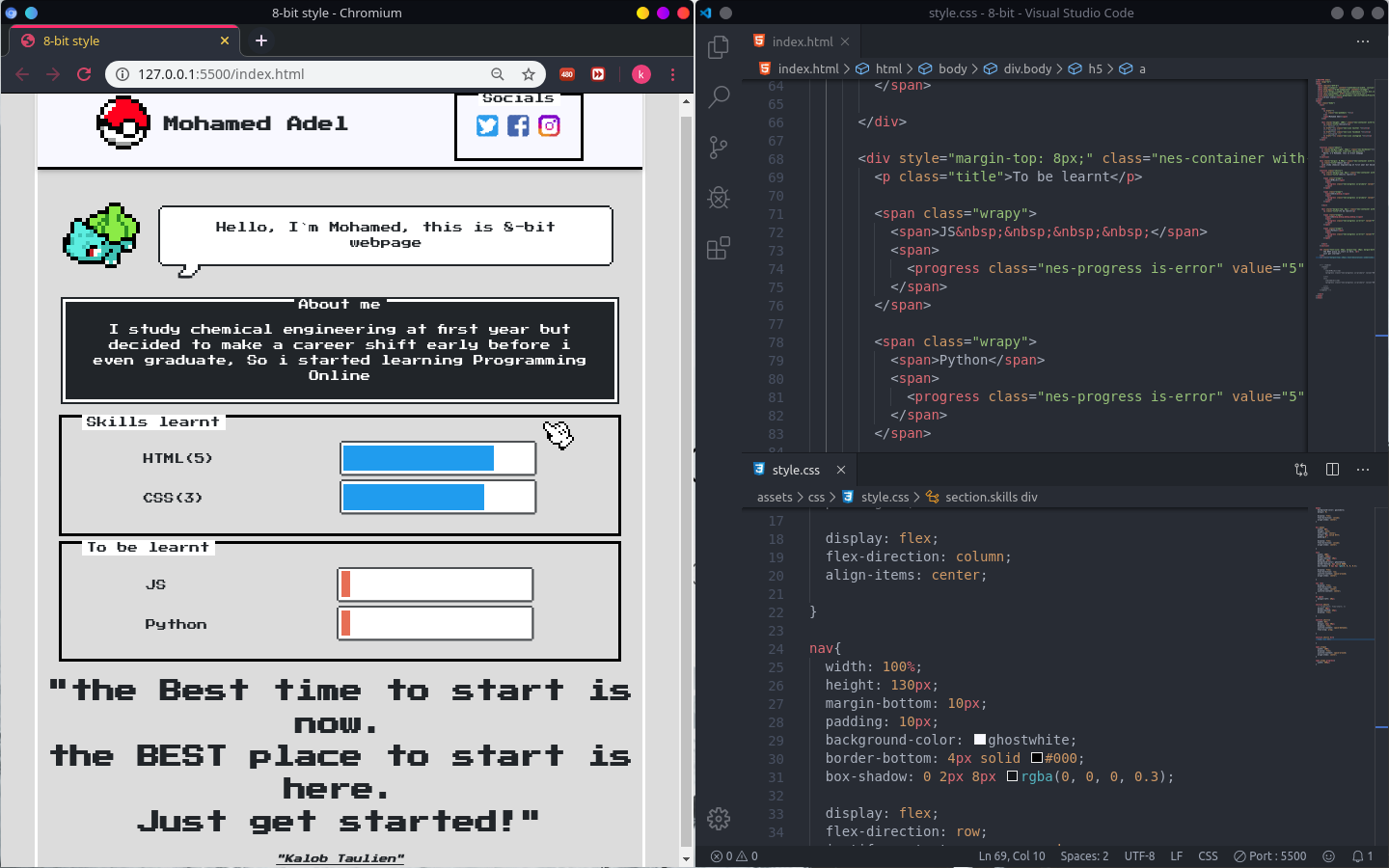Close the index.html editor tab
Screen dimensions: 1389x868
[x=845, y=41]
